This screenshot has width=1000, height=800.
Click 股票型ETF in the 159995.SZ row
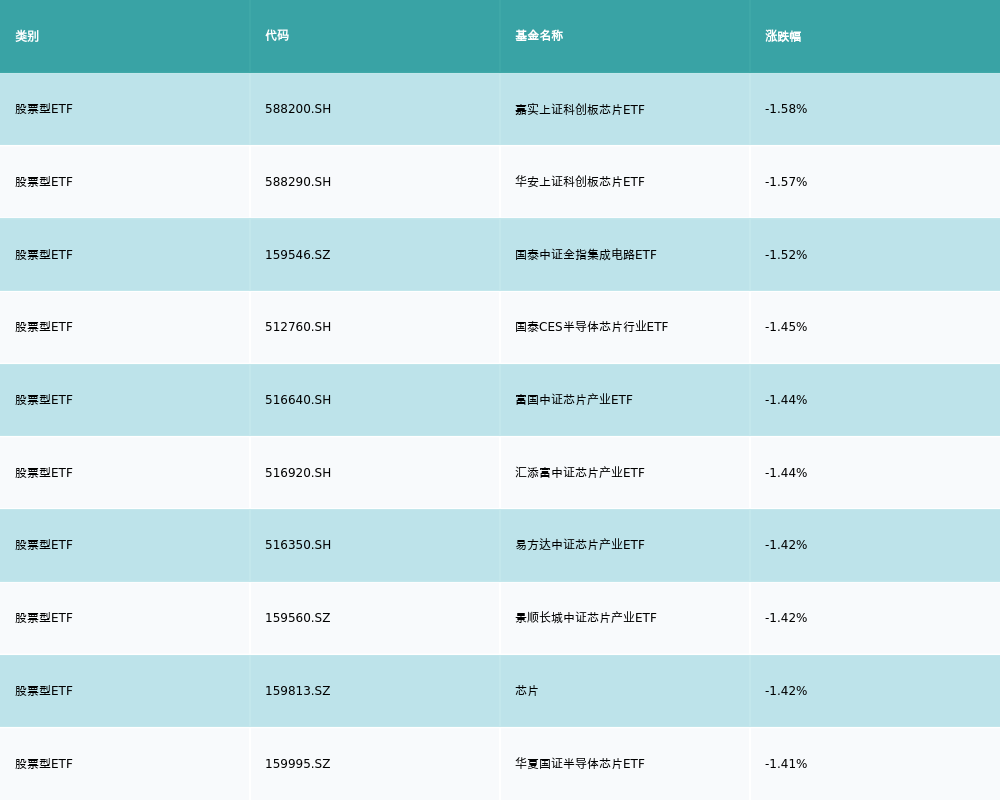[x=44, y=764]
